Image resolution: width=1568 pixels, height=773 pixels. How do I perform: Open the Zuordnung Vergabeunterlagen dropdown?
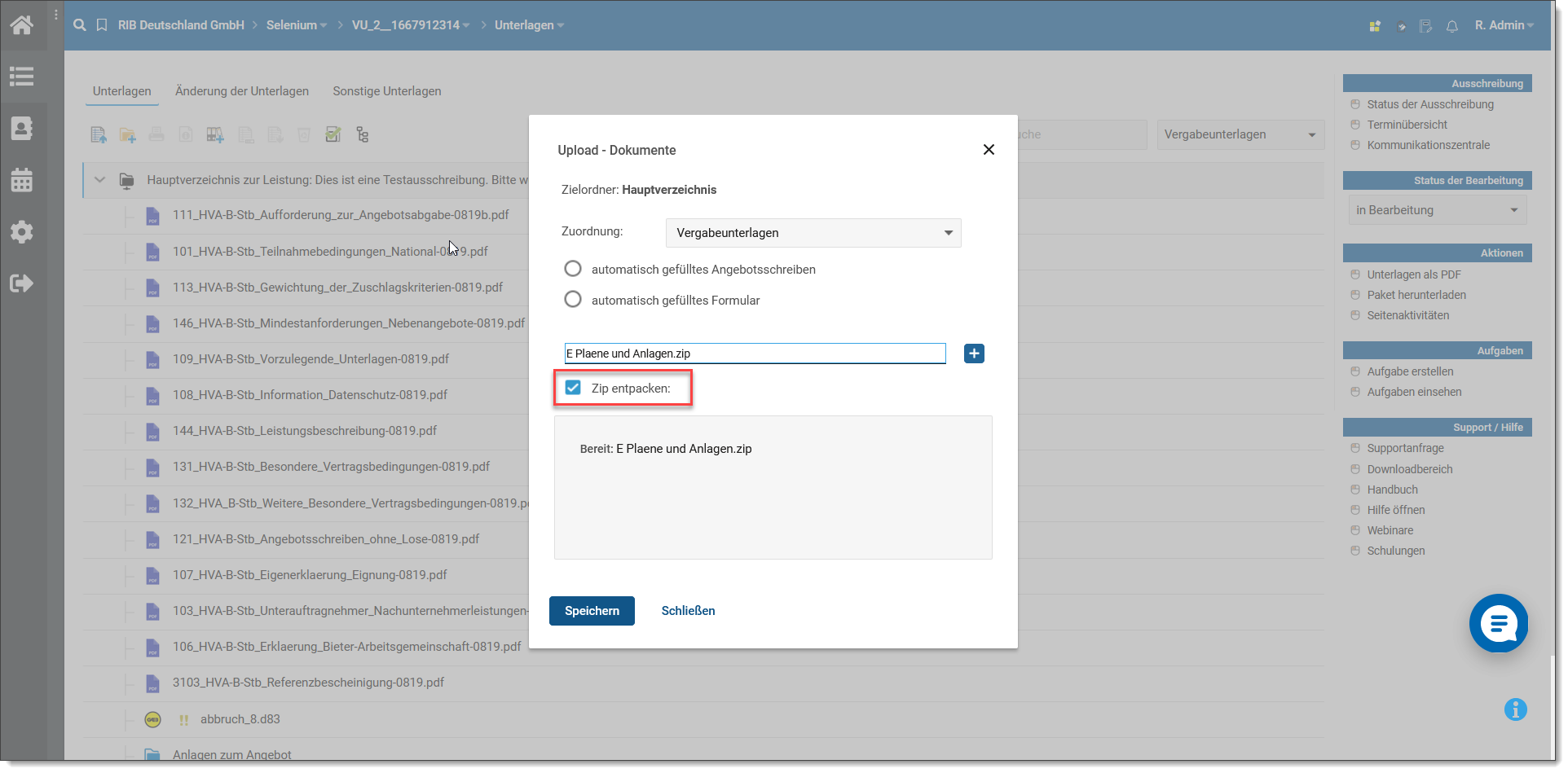(x=813, y=233)
